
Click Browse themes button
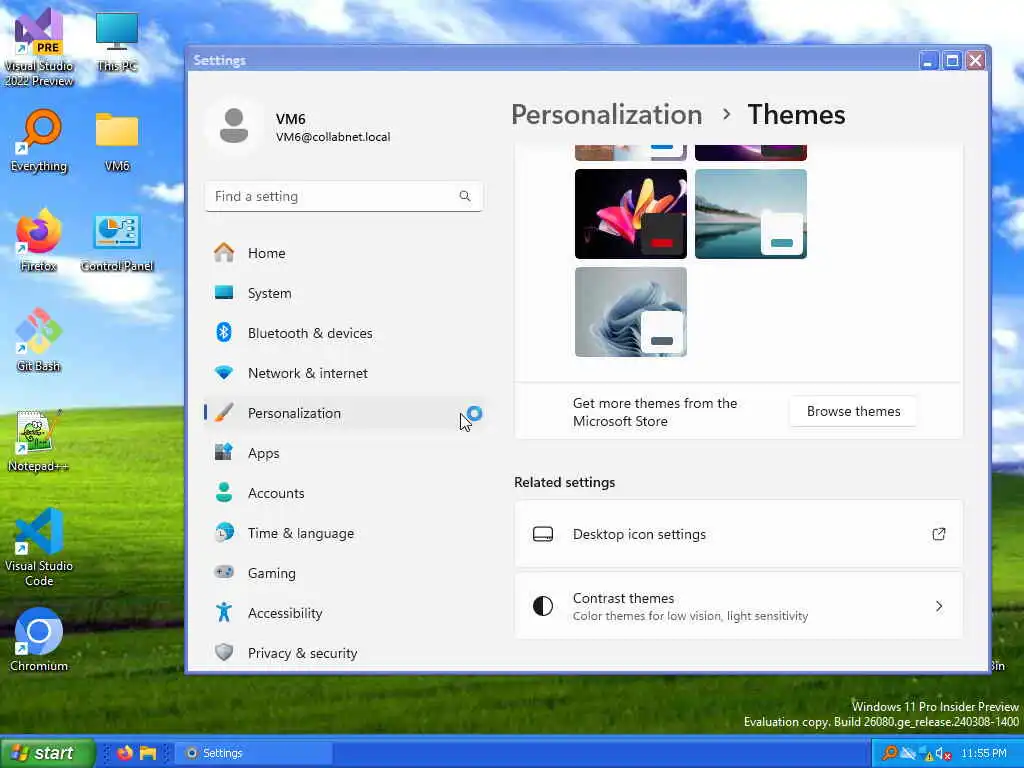pos(853,411)
